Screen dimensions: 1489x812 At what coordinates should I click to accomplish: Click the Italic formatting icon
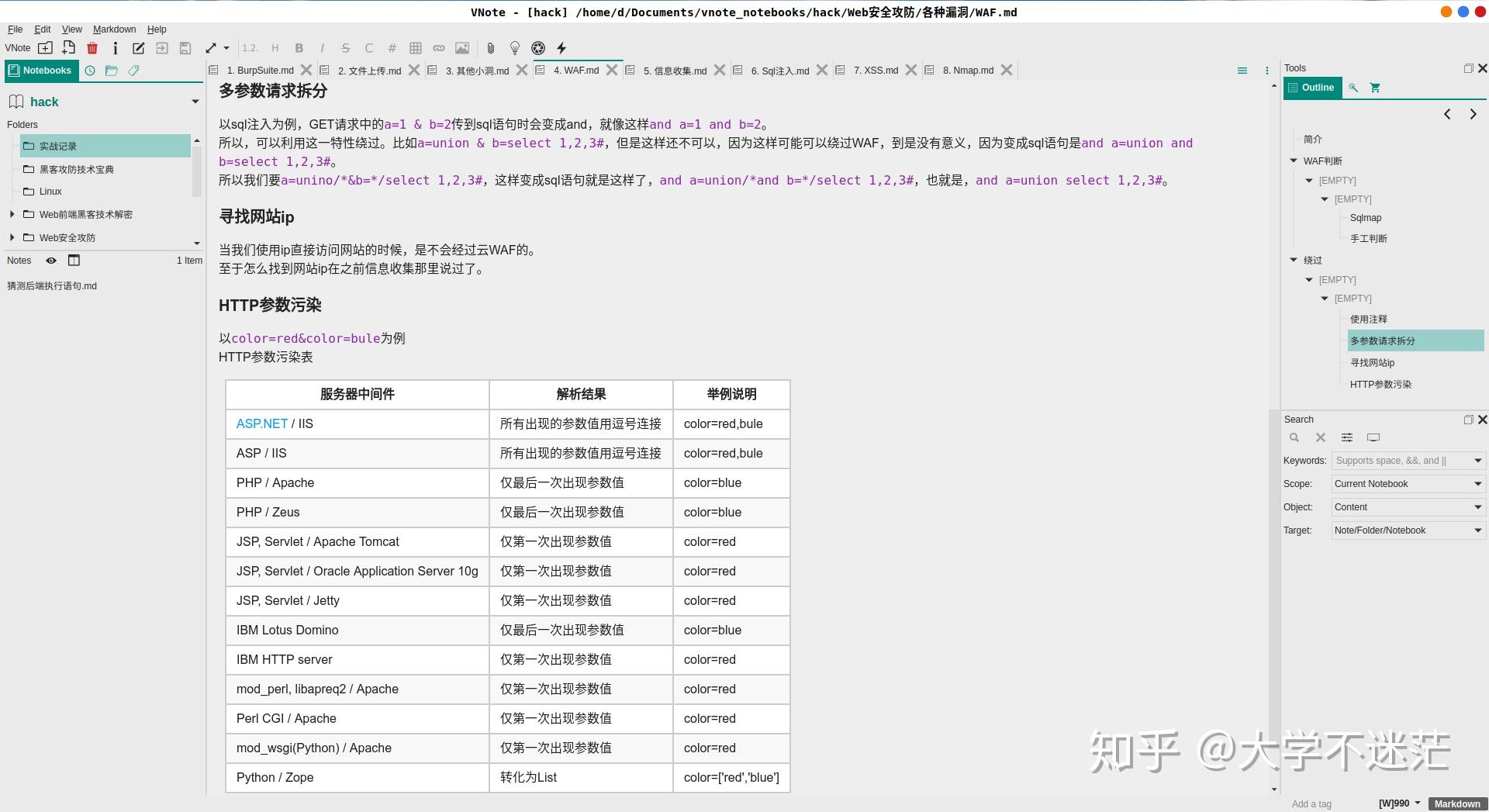click(x=322, y=48)
